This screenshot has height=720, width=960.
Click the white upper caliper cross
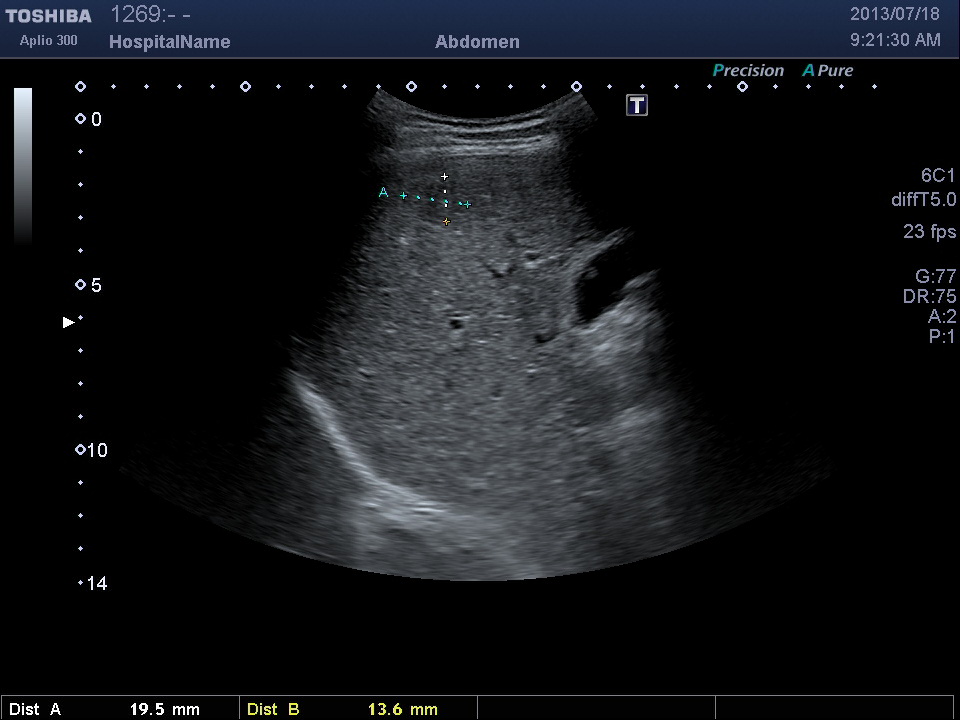click(445, 177)
